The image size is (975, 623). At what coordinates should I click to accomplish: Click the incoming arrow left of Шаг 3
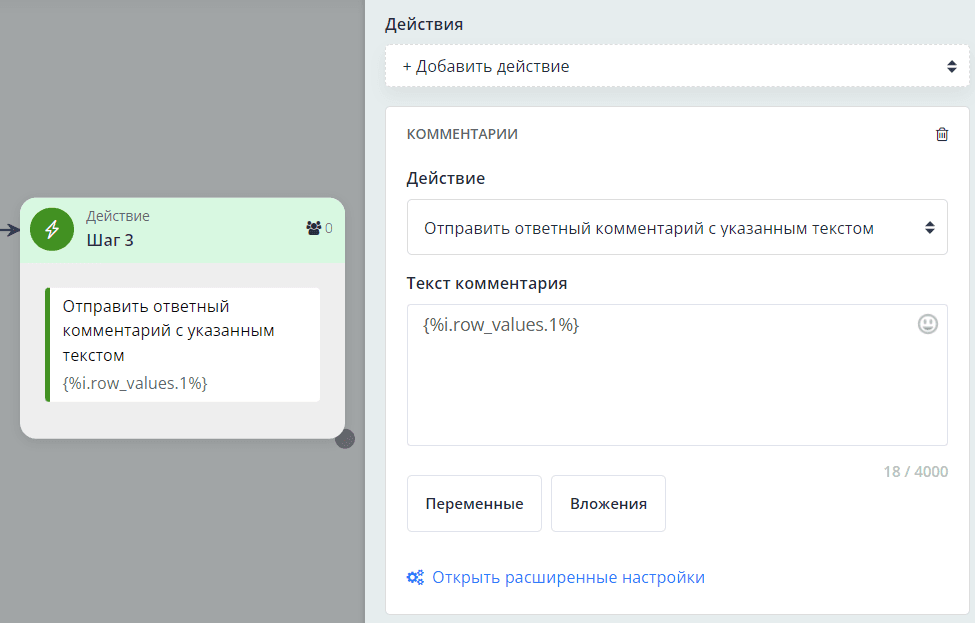click(9, 230)
